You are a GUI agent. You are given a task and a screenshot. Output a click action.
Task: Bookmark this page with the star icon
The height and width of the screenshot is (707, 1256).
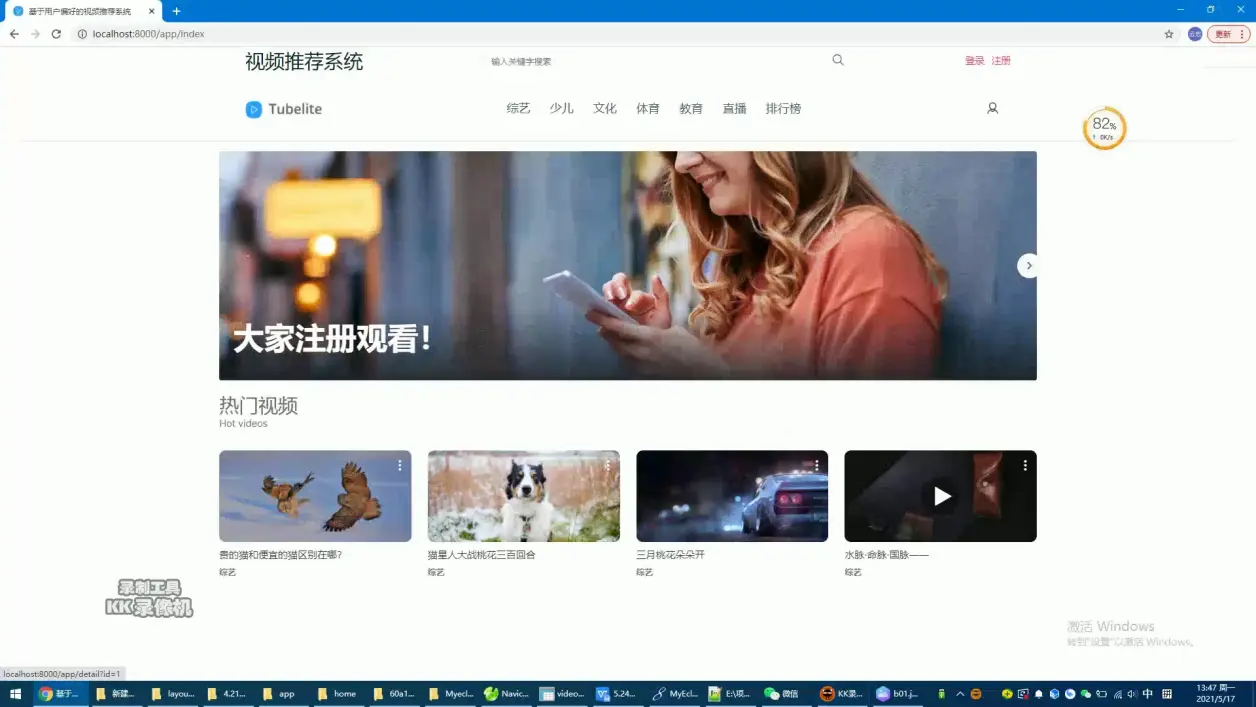tap(1169, 34)
